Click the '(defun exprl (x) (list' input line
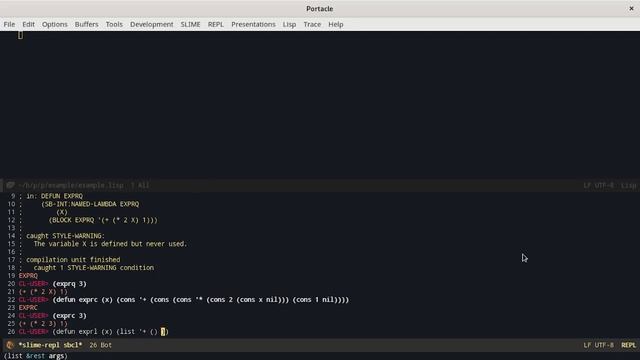 click(x=110, y=331)
